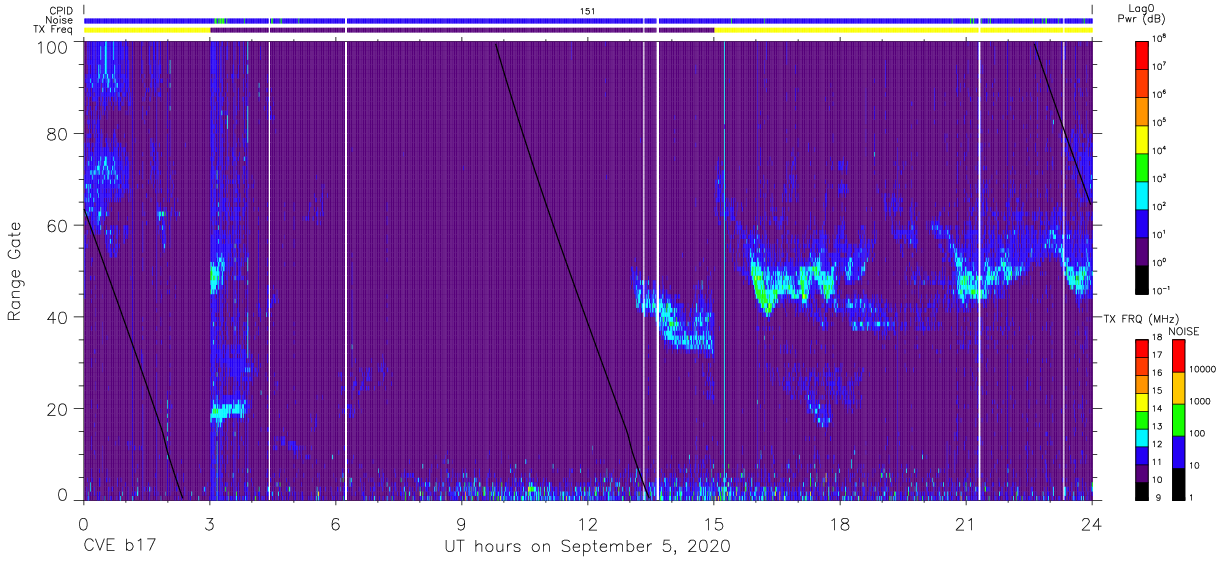The height and width of the screenshot is (567, 1228).
Task: Click the purple segment of the TX Freq bar
Action: [x=462, y=30]
